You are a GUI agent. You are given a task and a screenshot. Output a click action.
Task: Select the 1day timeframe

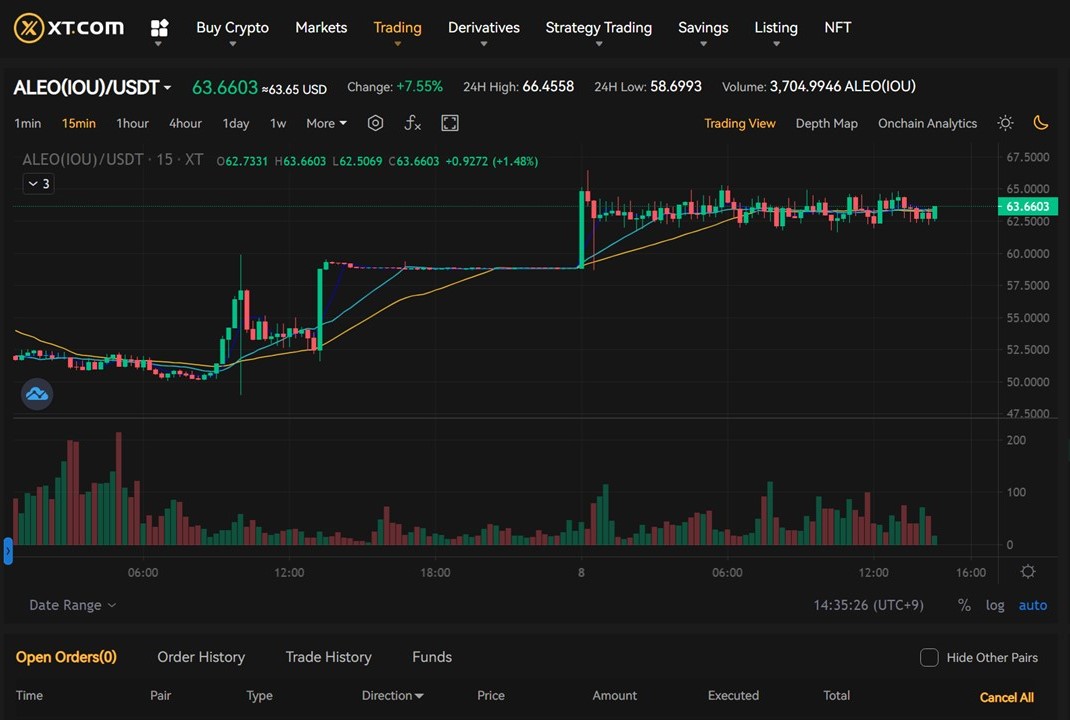point(235,124)
